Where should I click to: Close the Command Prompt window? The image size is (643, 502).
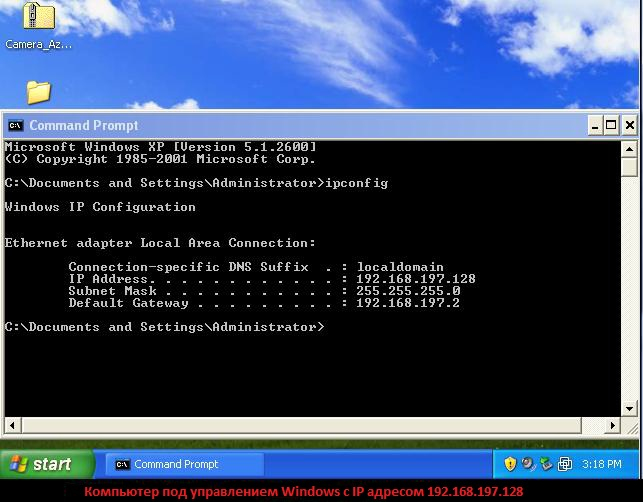tap(629, 125)
